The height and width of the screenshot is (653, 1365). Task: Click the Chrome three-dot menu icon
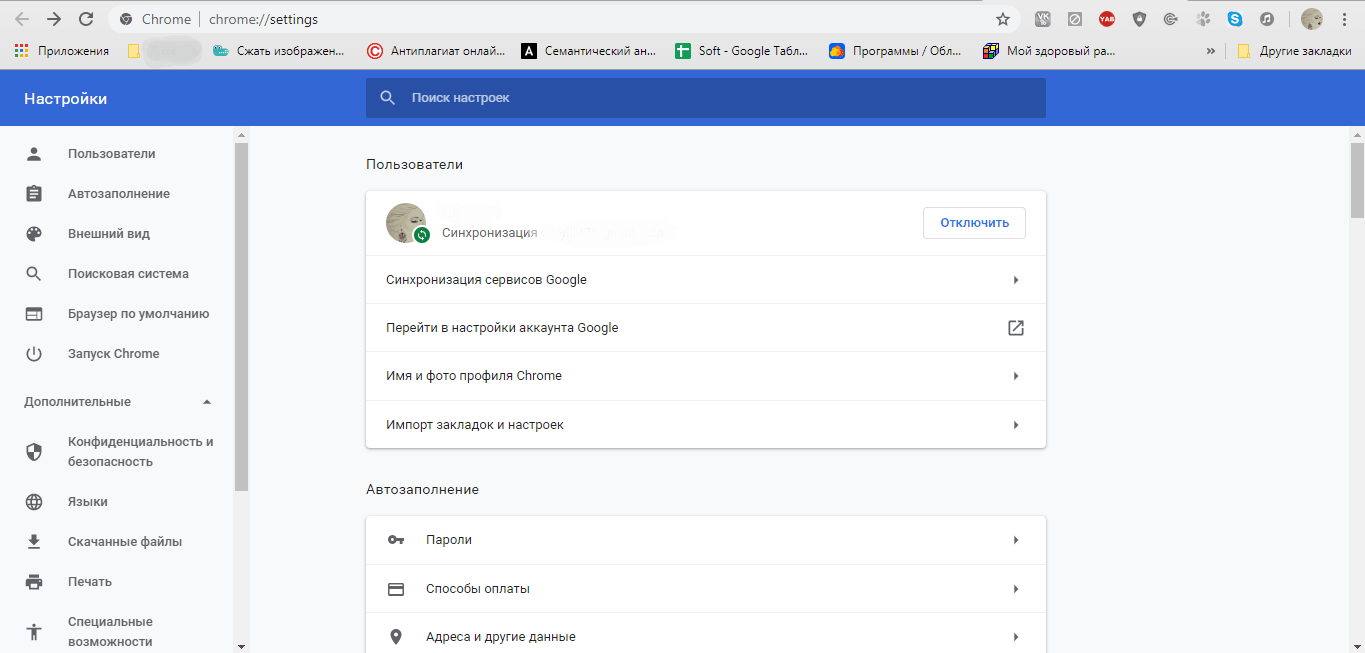[x=1344, y=19]
